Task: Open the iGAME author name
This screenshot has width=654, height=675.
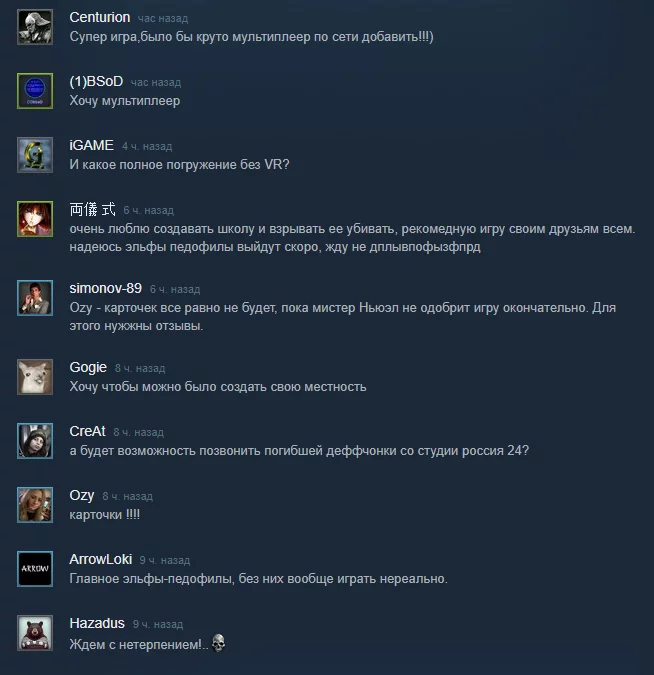Action: pyautogui.click(x=92, y=145)
